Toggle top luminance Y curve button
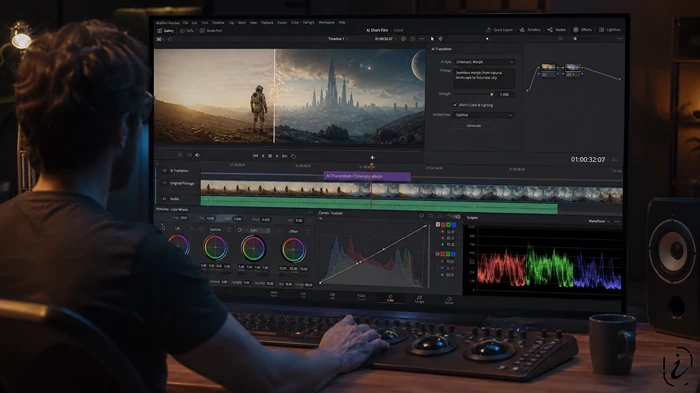The height and width of the screenshot is (393, 700). pos(438,225)
